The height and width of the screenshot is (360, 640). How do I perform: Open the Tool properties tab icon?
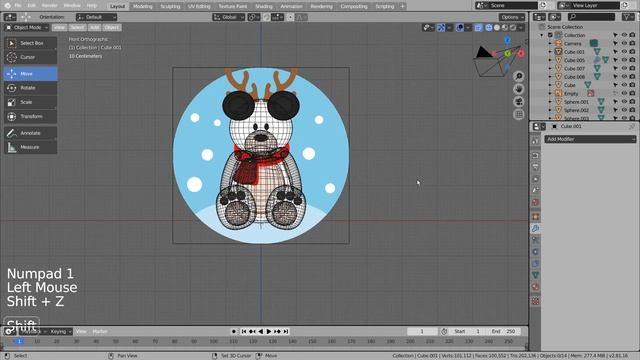click(536, 141)
